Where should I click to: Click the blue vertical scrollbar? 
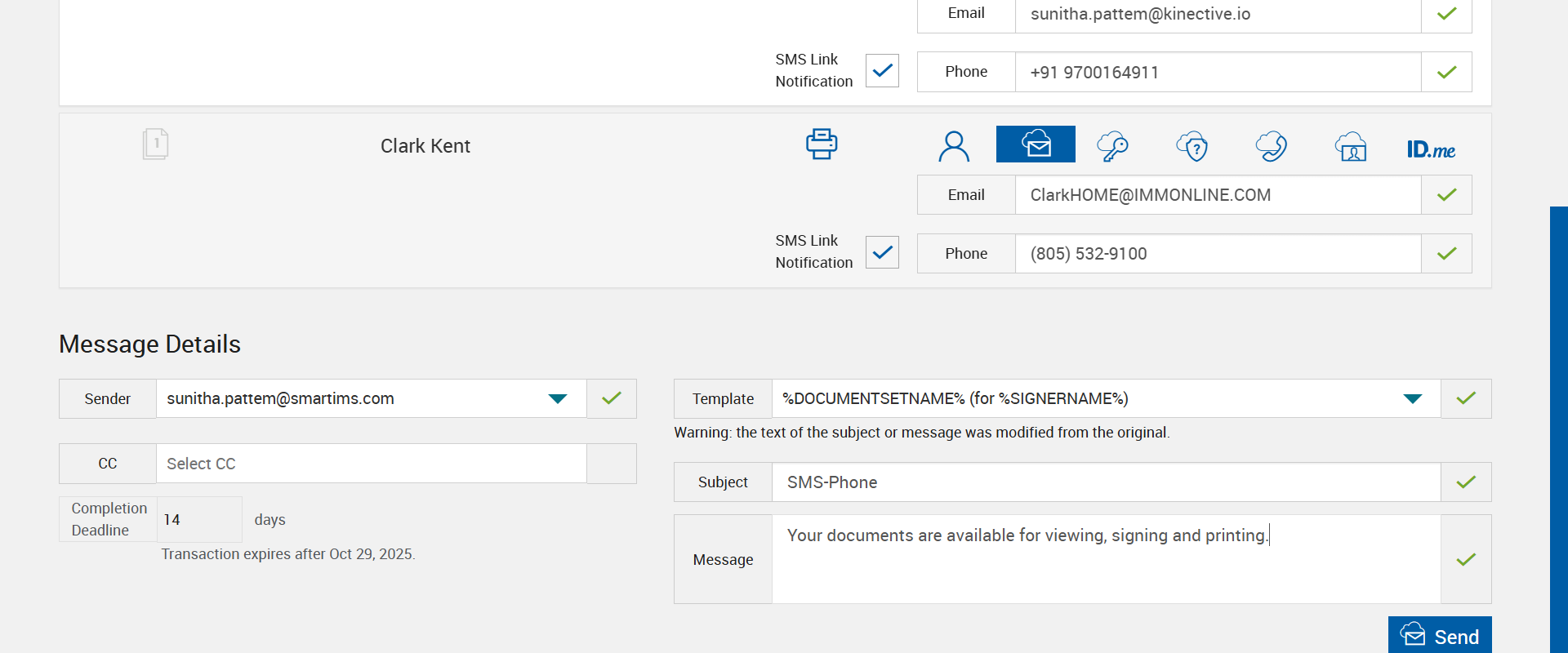coord(1558,424)
